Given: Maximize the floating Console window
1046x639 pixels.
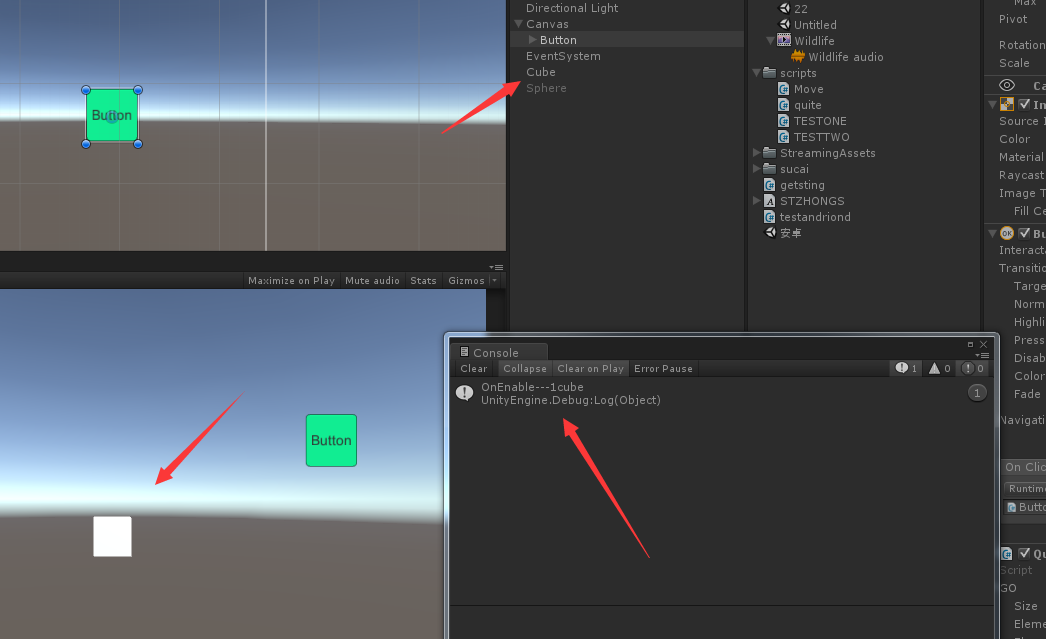Looking at the screenshot, I should (x=970, y=344).
